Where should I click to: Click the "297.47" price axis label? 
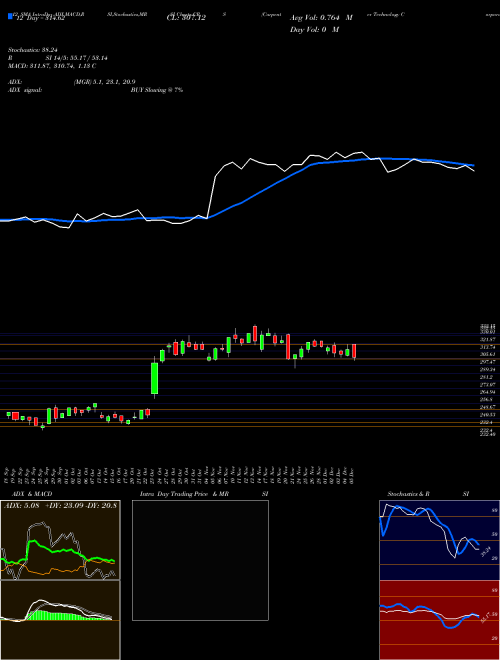(487, 362)
